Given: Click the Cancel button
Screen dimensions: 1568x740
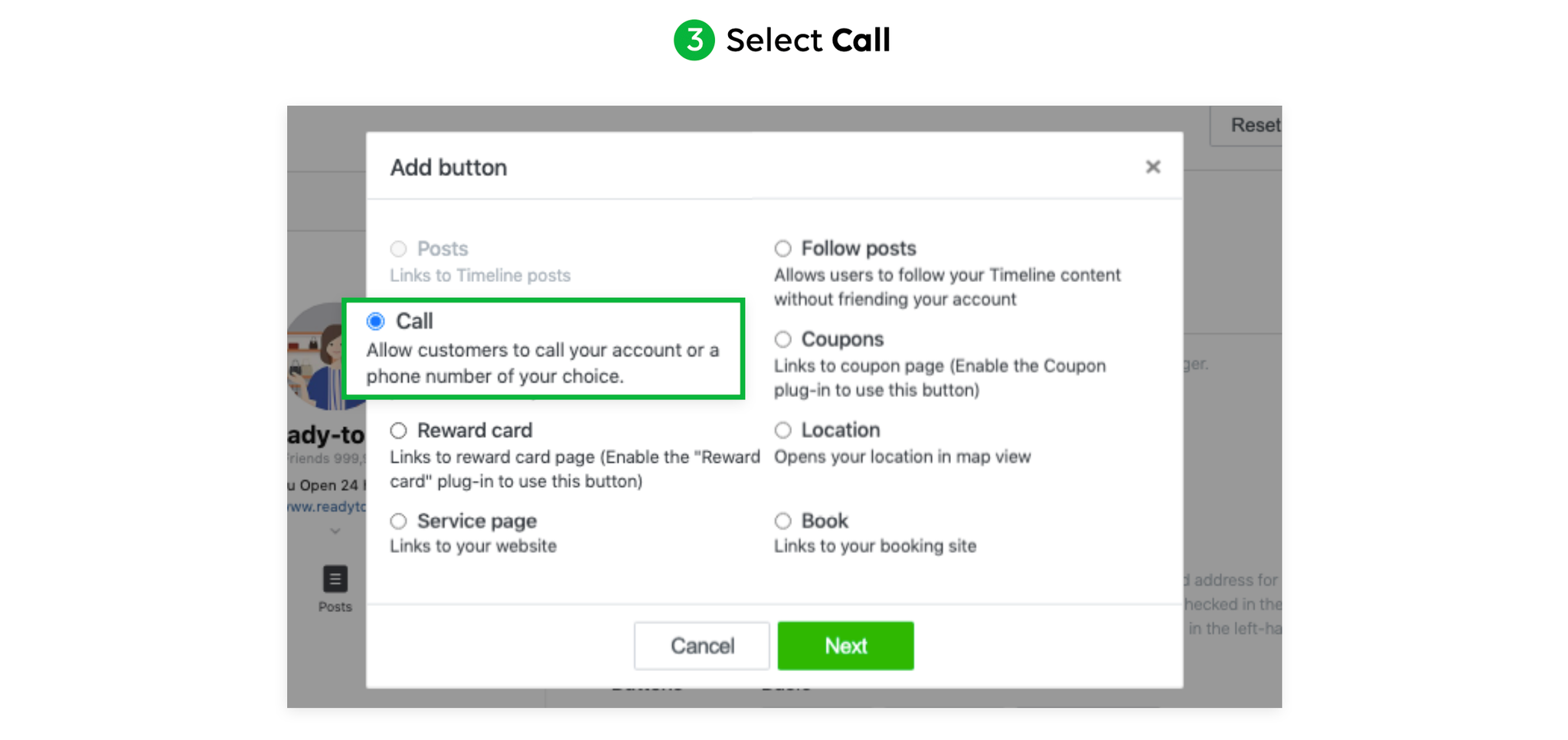Looking at the screenshot, I should (701, 646).
